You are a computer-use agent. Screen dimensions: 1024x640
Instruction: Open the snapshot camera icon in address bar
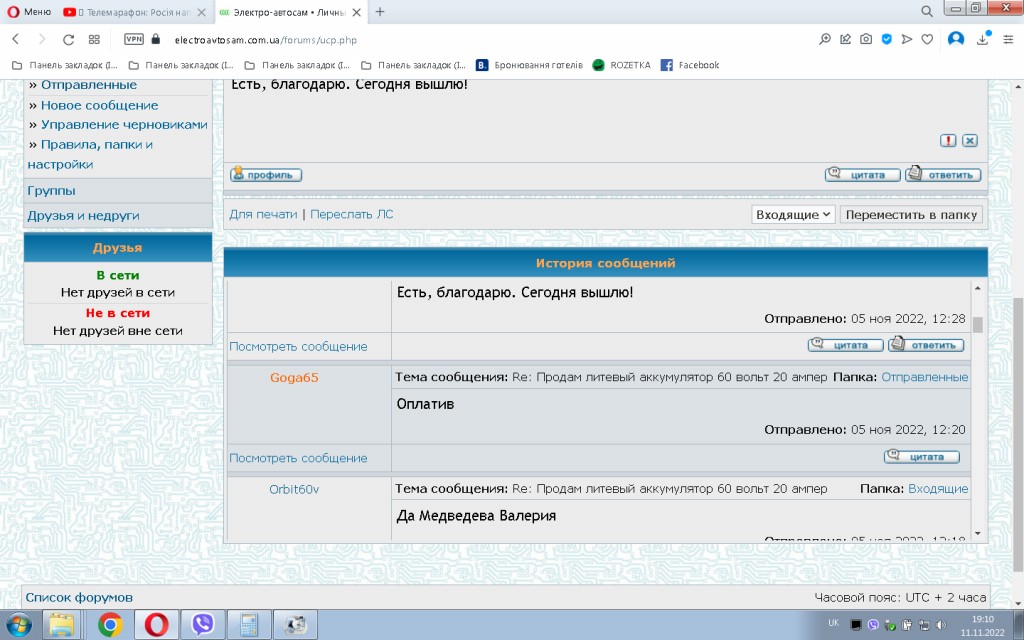coord(866,40)
